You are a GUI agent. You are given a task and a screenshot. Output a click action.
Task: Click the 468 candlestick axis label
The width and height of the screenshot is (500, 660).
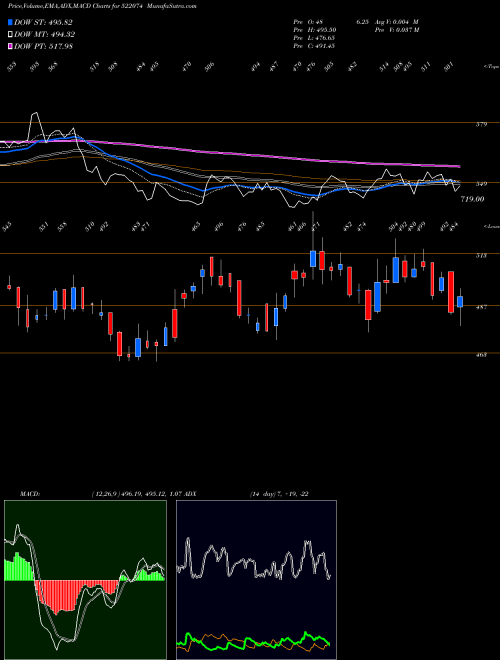pyautogui.click(x=481, y=354)
